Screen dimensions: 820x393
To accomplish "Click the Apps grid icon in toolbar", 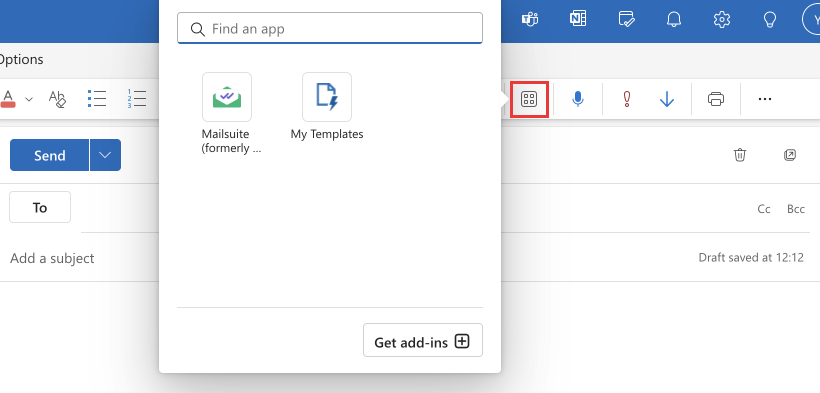I will pyautogui.click(x=529, y=99).
